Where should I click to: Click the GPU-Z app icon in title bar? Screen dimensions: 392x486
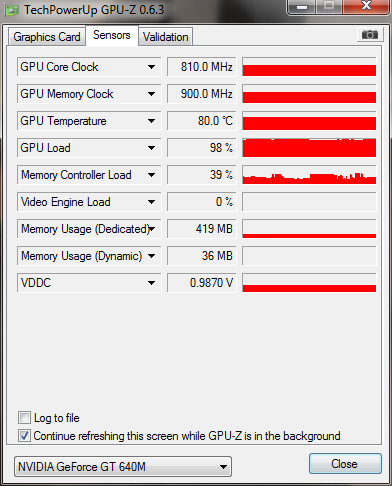pyautogui.click(x=11, y=10)
